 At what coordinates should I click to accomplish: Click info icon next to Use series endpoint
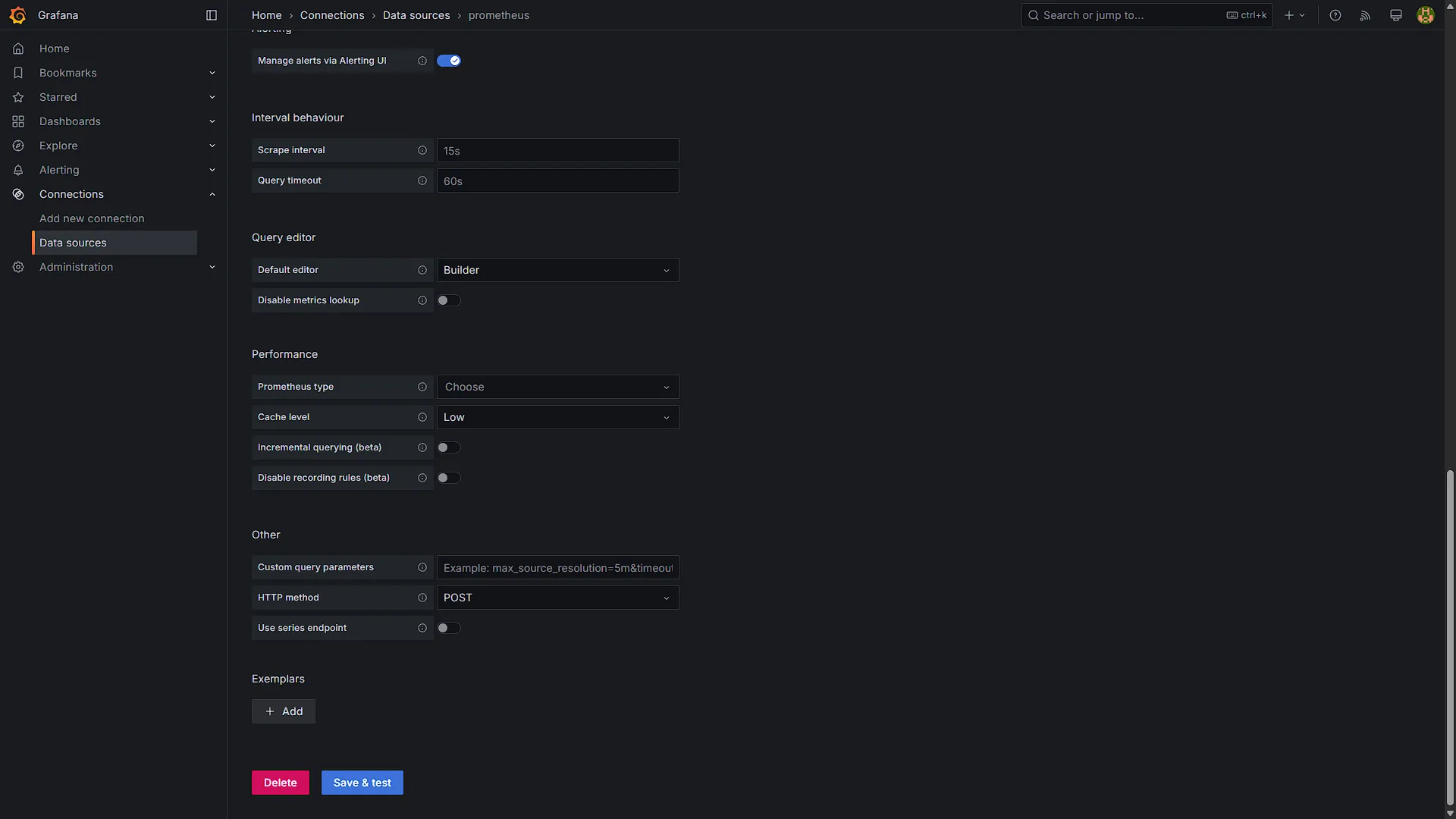[422, 628]
